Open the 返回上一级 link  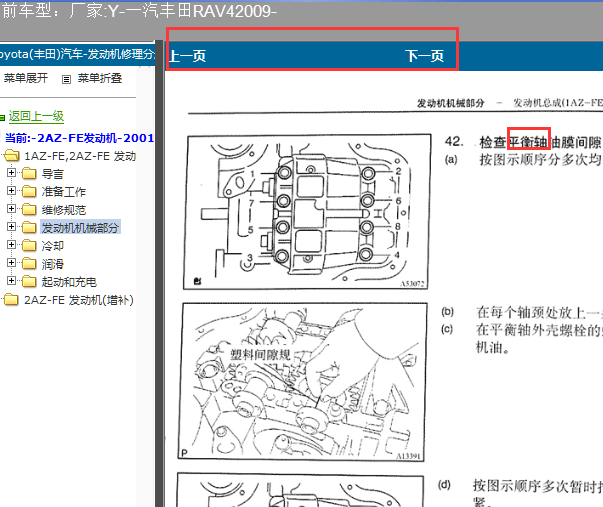[37, 116]
